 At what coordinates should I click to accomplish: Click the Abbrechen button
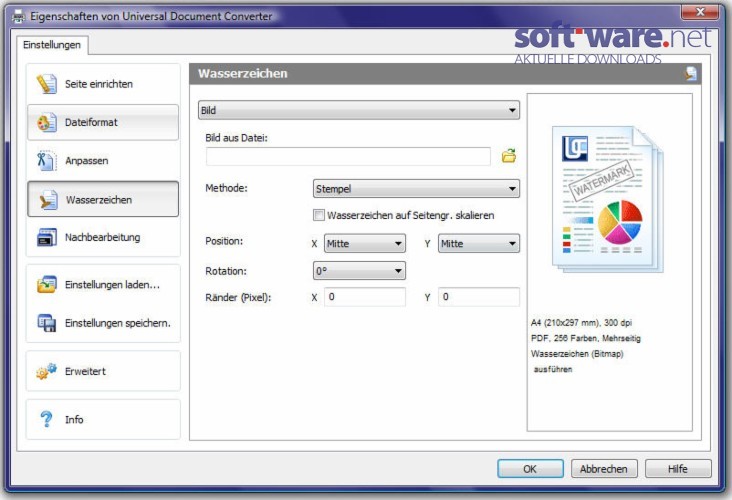tap(604, 469)
